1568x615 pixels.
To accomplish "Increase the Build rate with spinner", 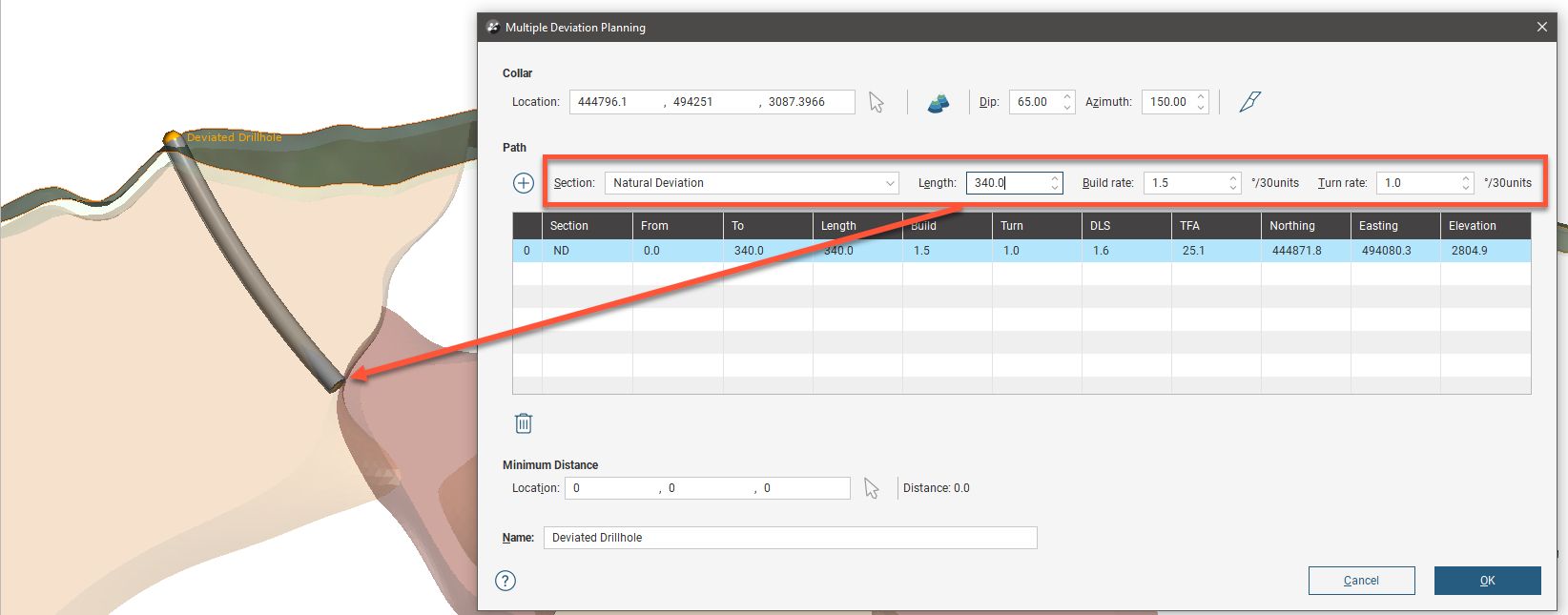I will click(1232, 178).
